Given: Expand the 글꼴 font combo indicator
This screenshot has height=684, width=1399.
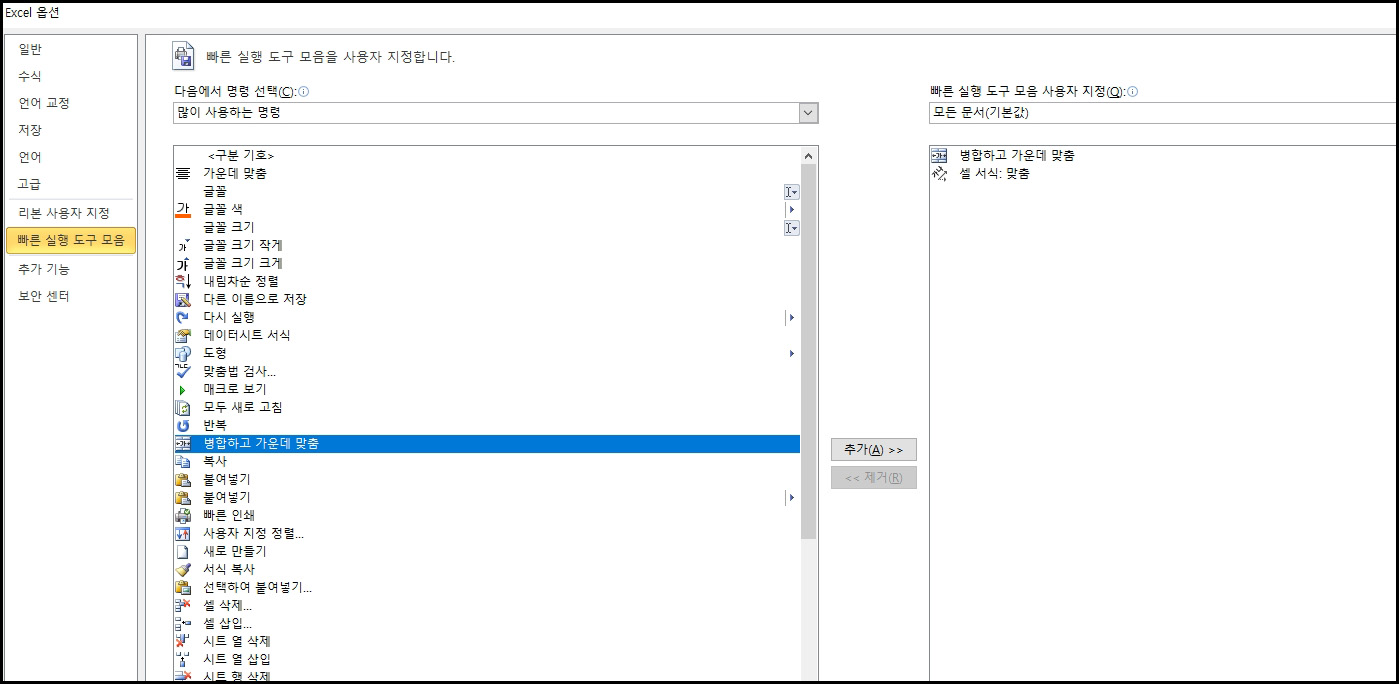Looking at the screenshot, I should click(791, 191).
